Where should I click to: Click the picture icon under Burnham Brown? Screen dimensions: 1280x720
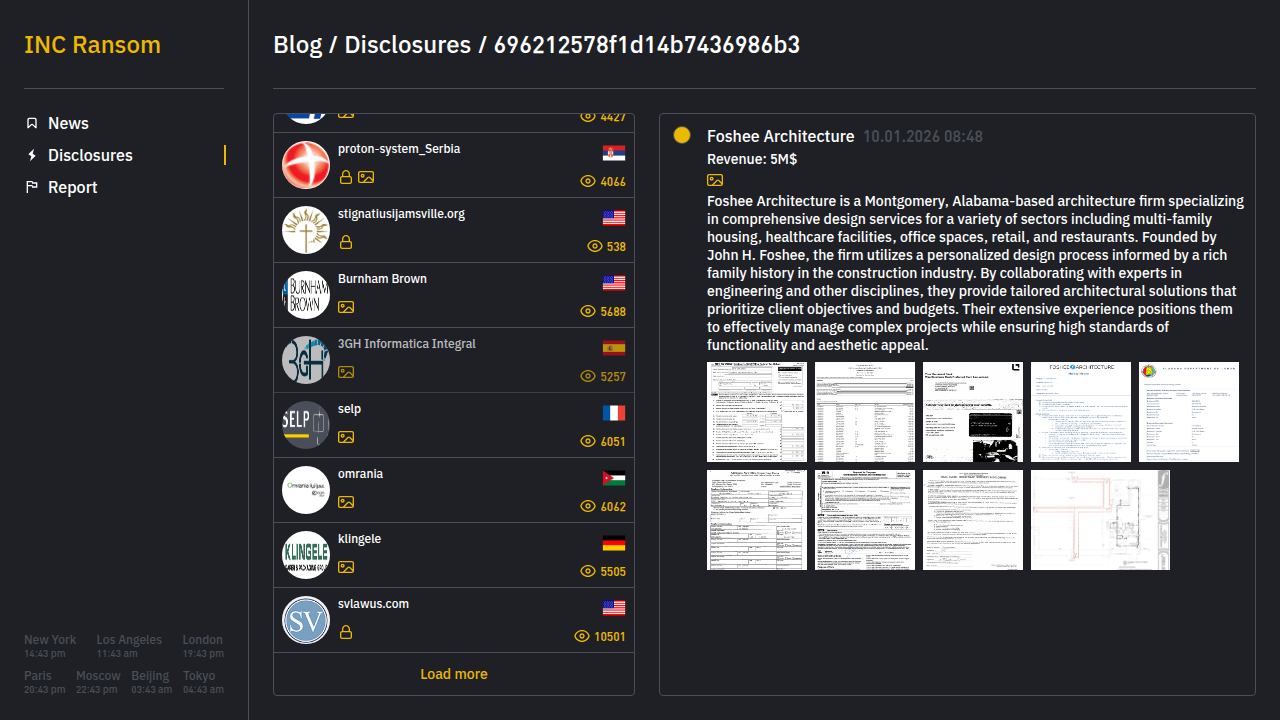coord(346,307)
